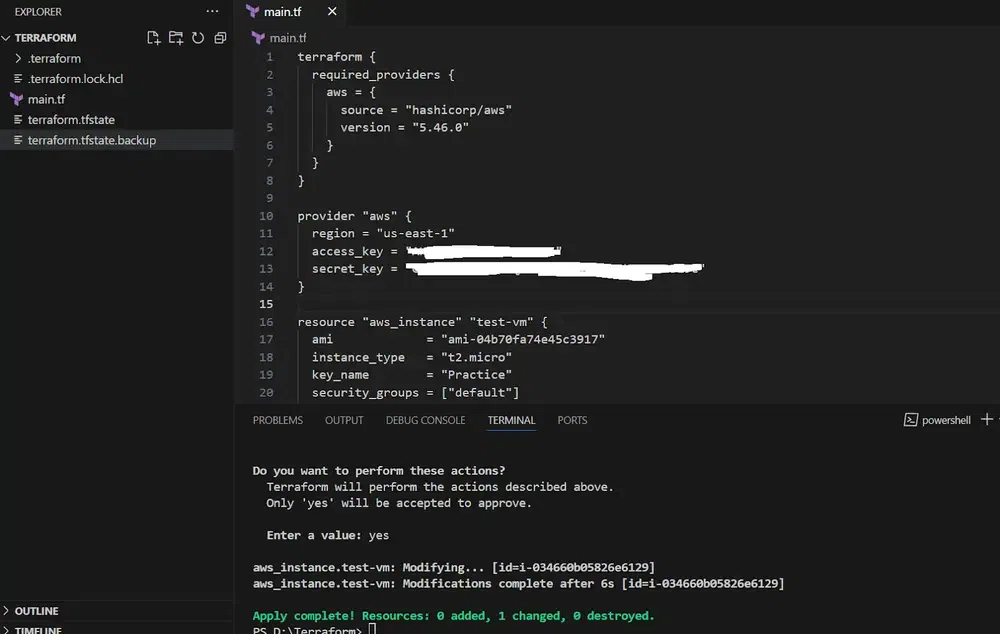Click on 'required_providers' in line 2
The height and width of the screenshot is (634, 1000).
tap(376, 75)
